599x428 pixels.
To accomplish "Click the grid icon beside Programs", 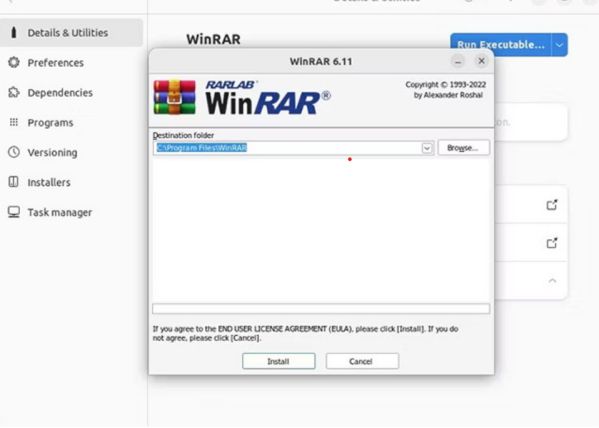I will [x=14, y=122].
